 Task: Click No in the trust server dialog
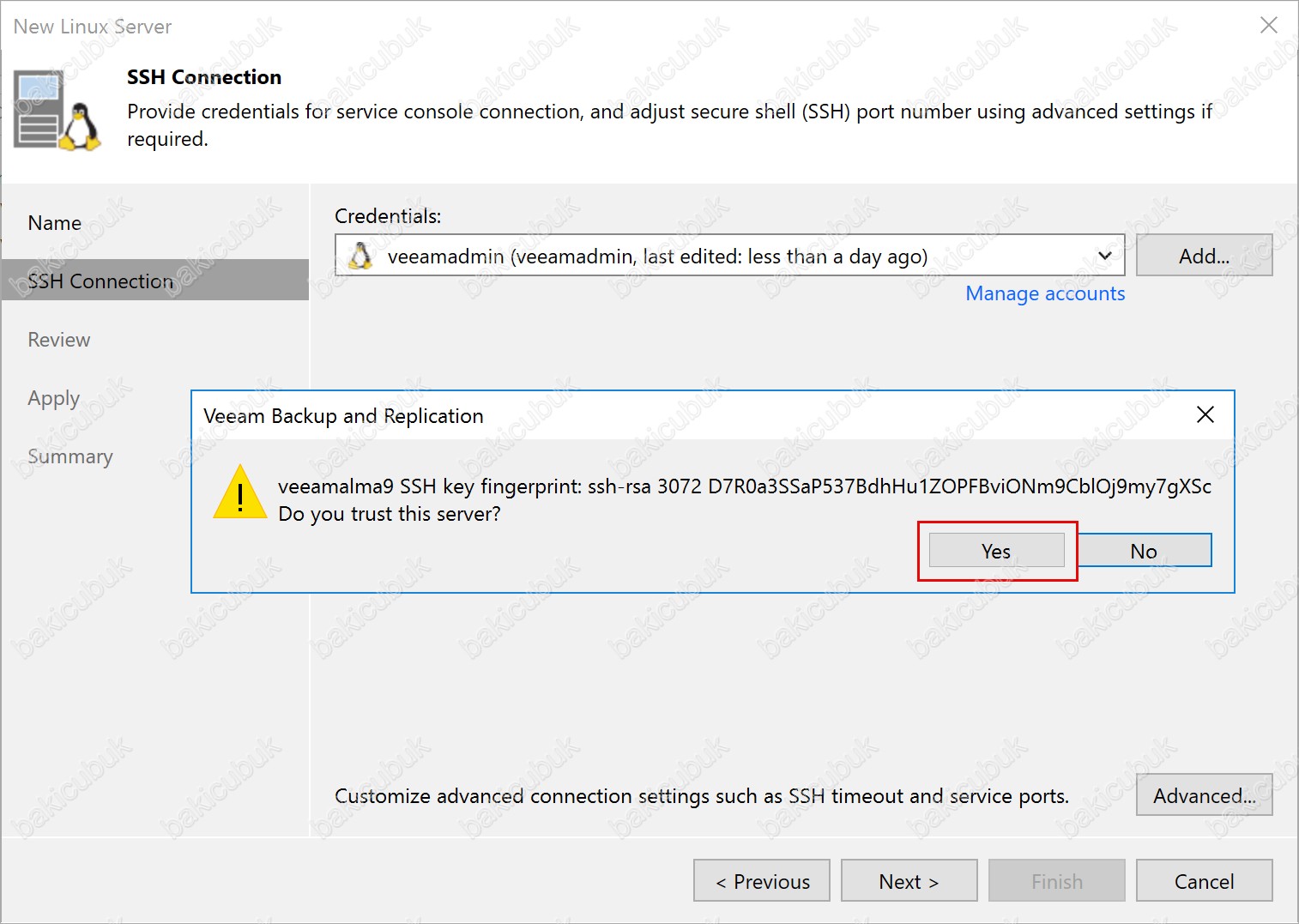1144,551
